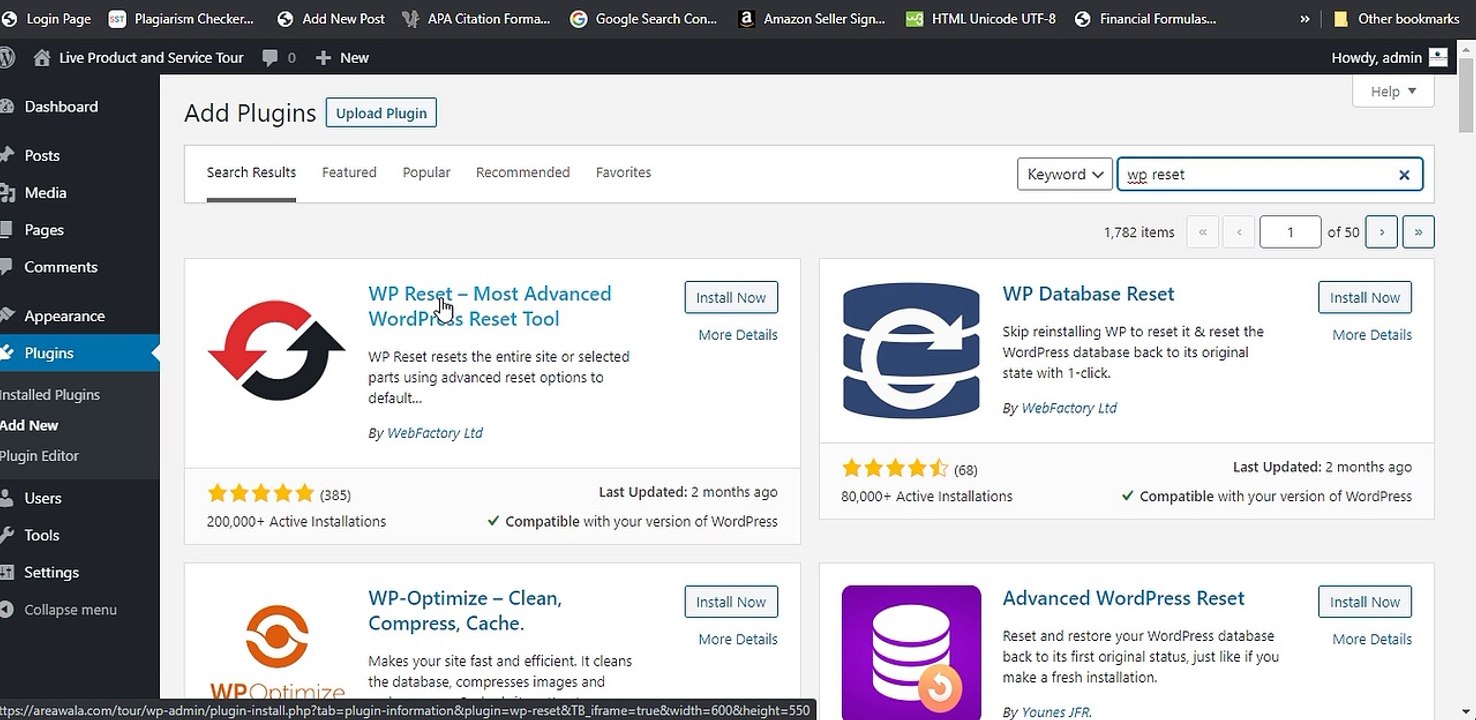View More Details for WP Database Reset
The width and height of the screenshot is (1476, 720).
coord(1372,335)
